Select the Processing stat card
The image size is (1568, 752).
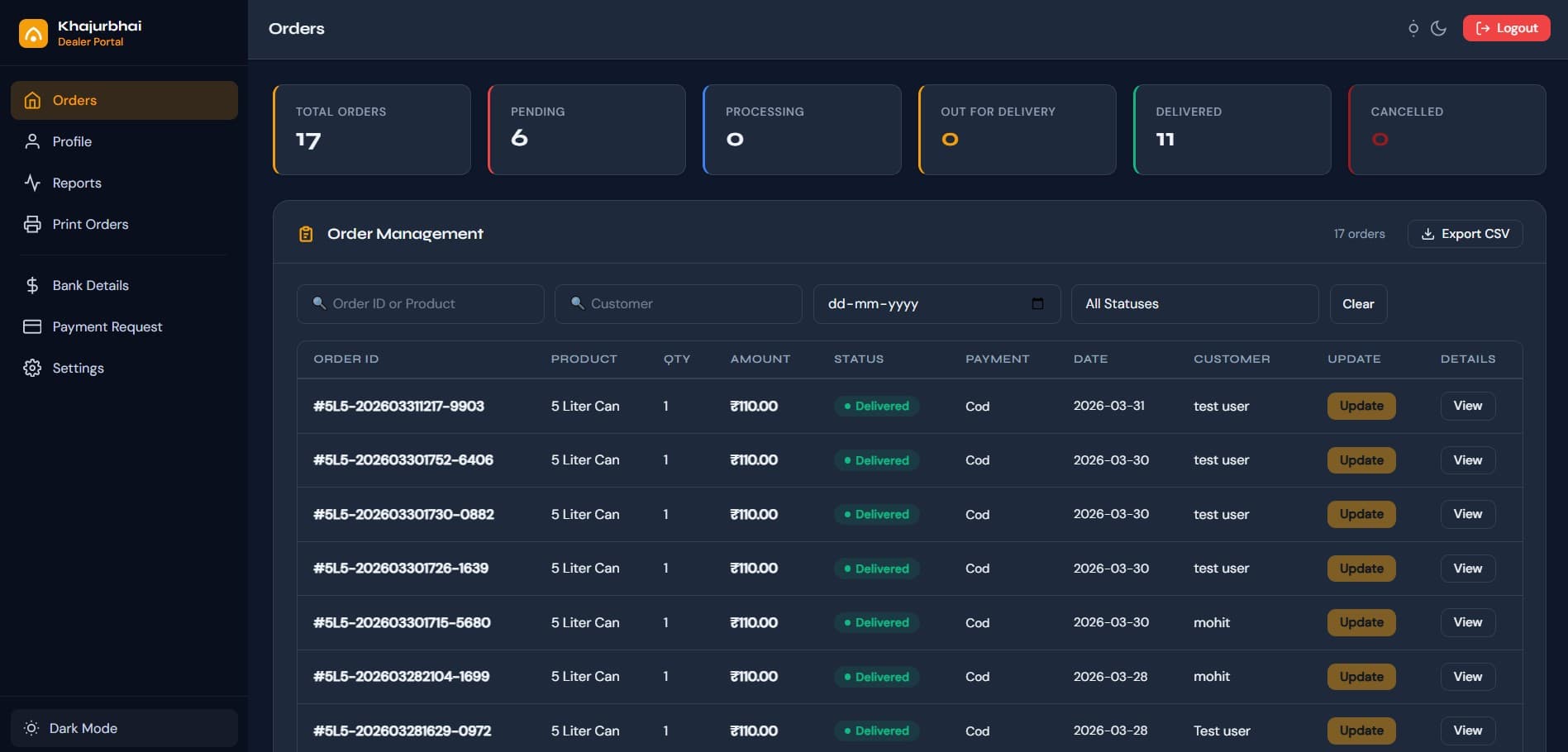[802, 130]
